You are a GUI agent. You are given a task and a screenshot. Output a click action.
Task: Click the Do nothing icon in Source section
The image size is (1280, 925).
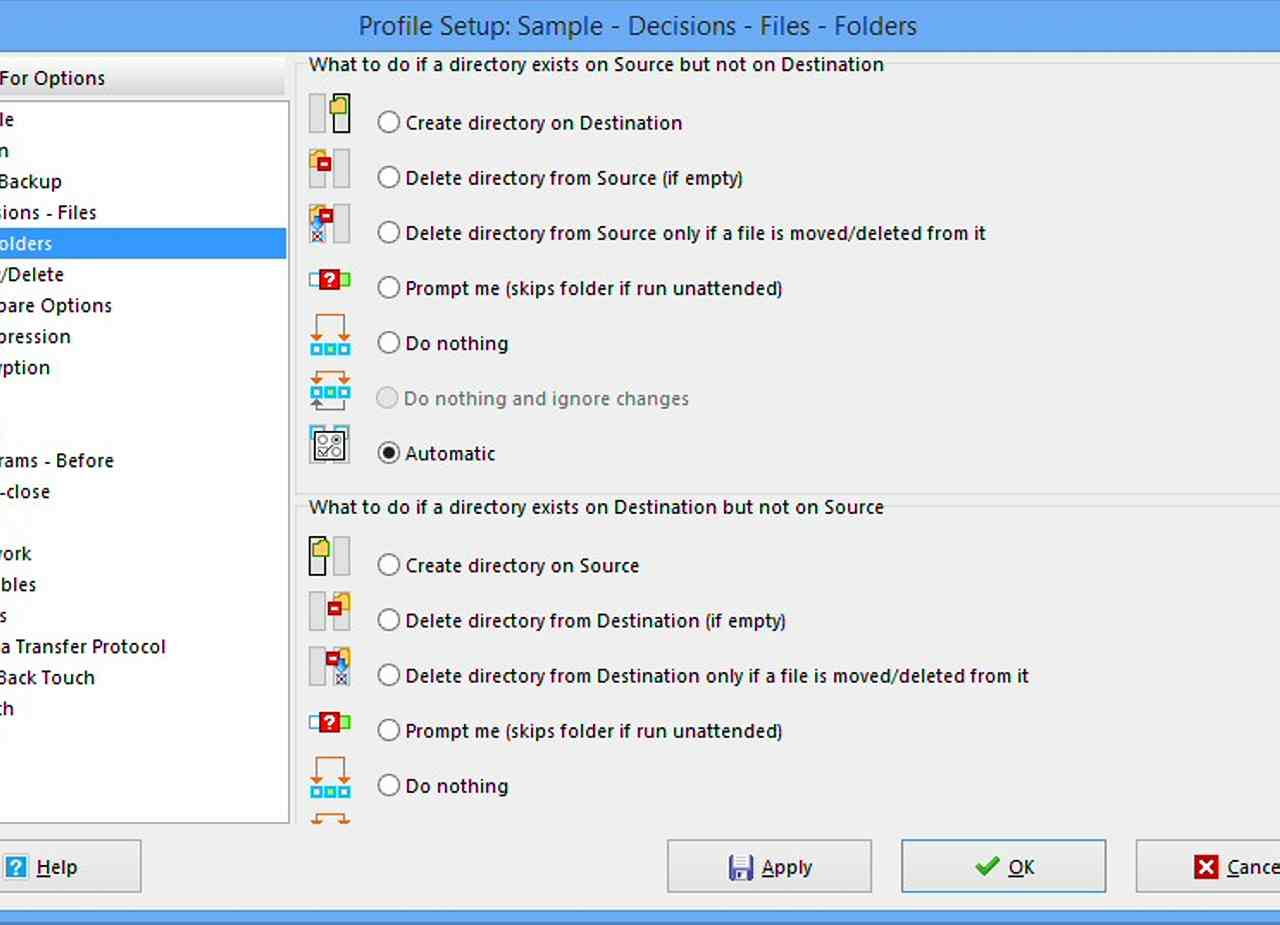329,335
